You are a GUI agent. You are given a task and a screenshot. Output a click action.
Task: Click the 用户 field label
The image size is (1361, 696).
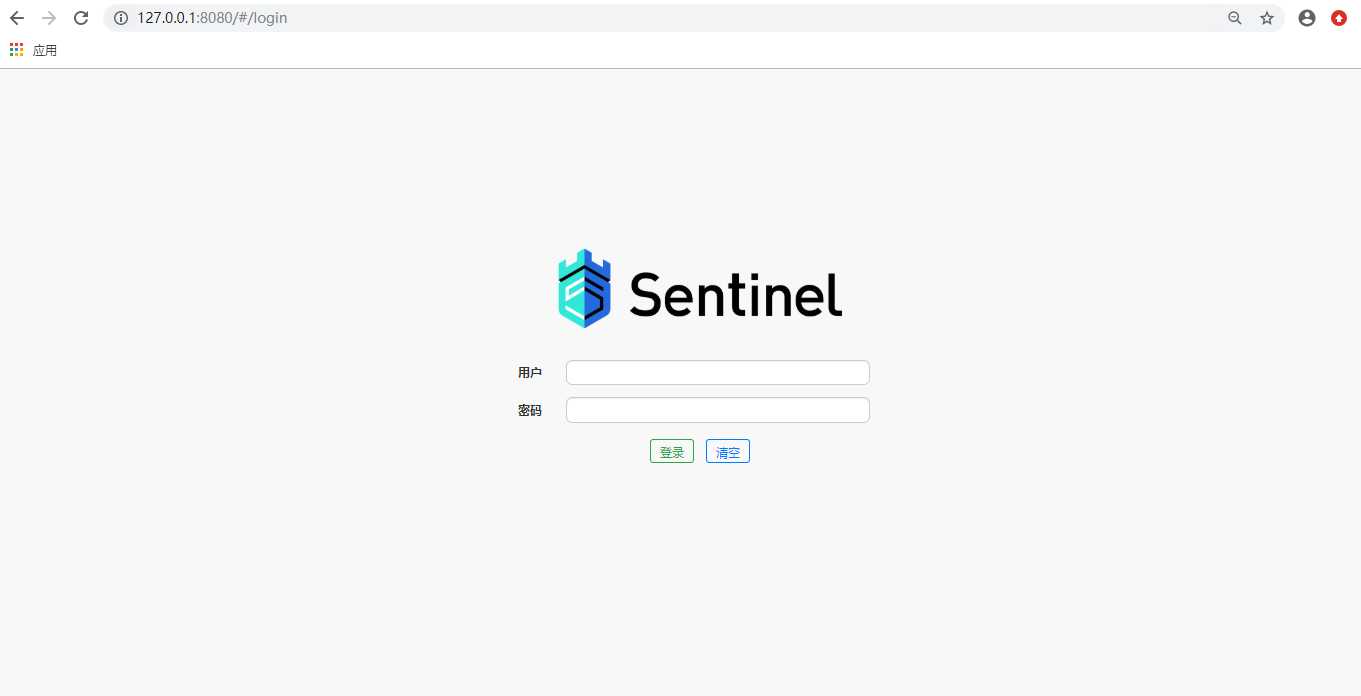(530, 373)
